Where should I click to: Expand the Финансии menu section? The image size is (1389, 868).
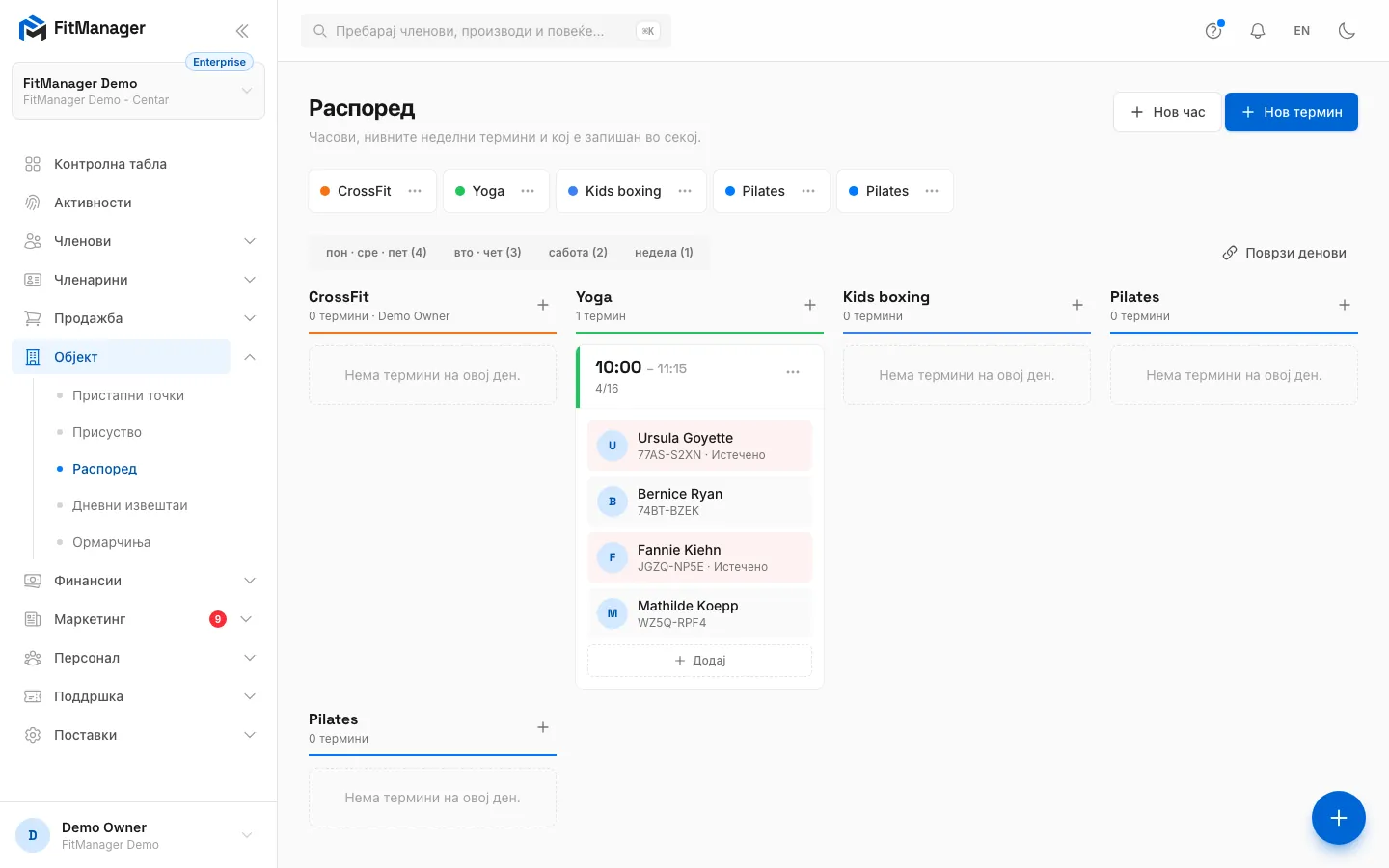point(138,581)
